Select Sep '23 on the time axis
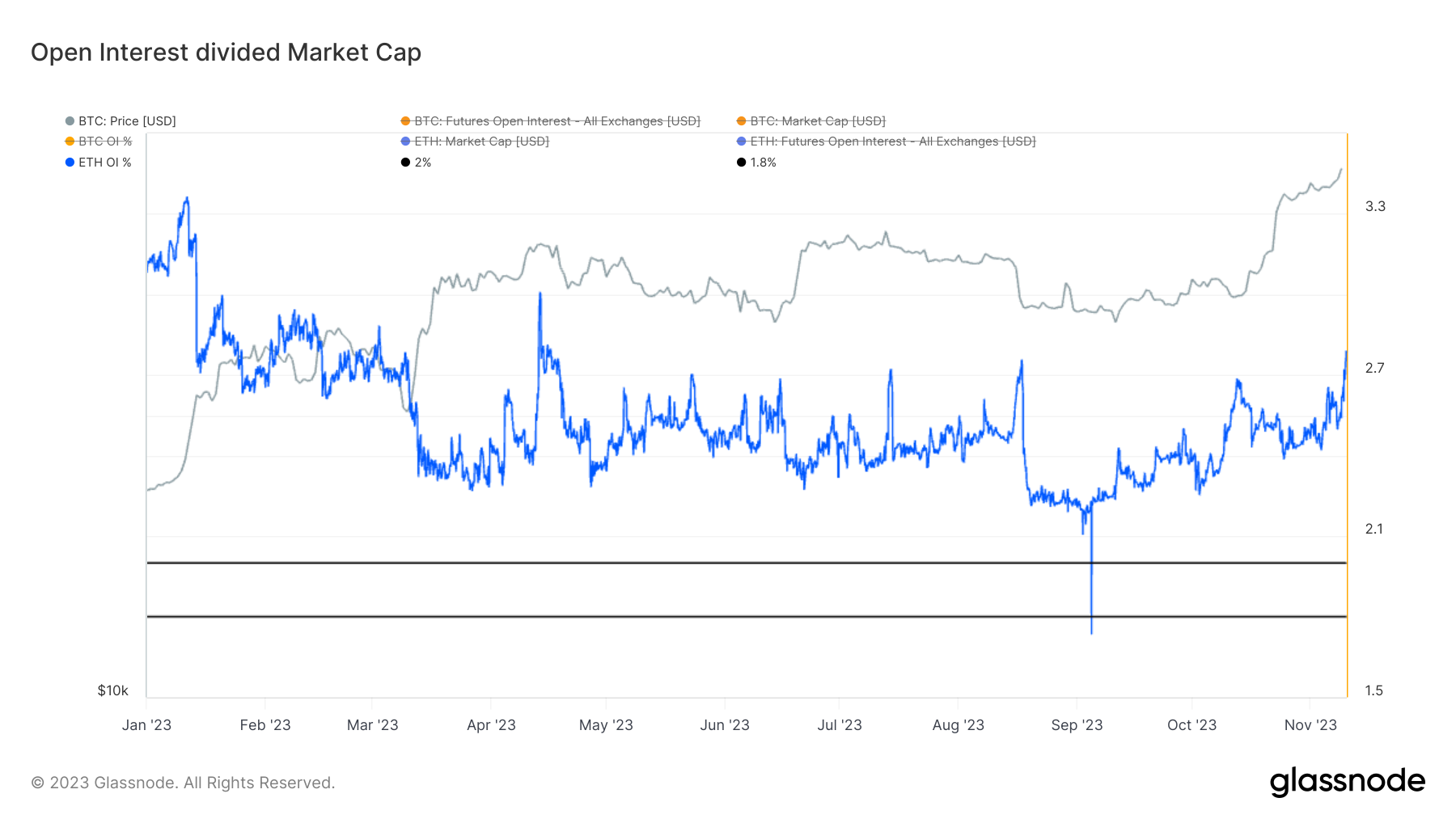1456x819 pixels. point(1077,725)
